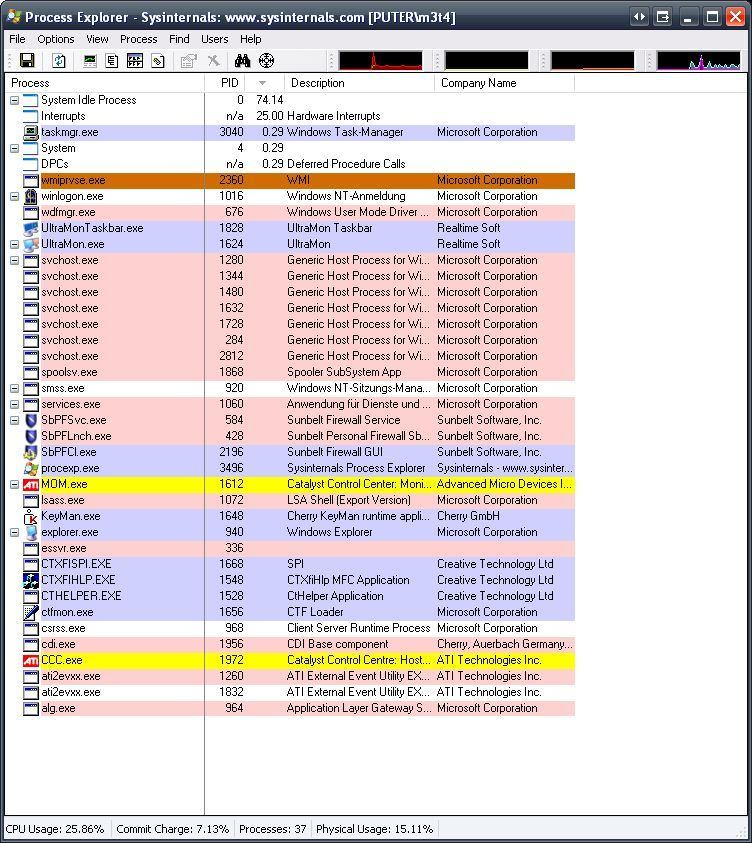Click the 'Sunbelt Firewall GUI' description cell
752x843 pixels.
(335, 452)
